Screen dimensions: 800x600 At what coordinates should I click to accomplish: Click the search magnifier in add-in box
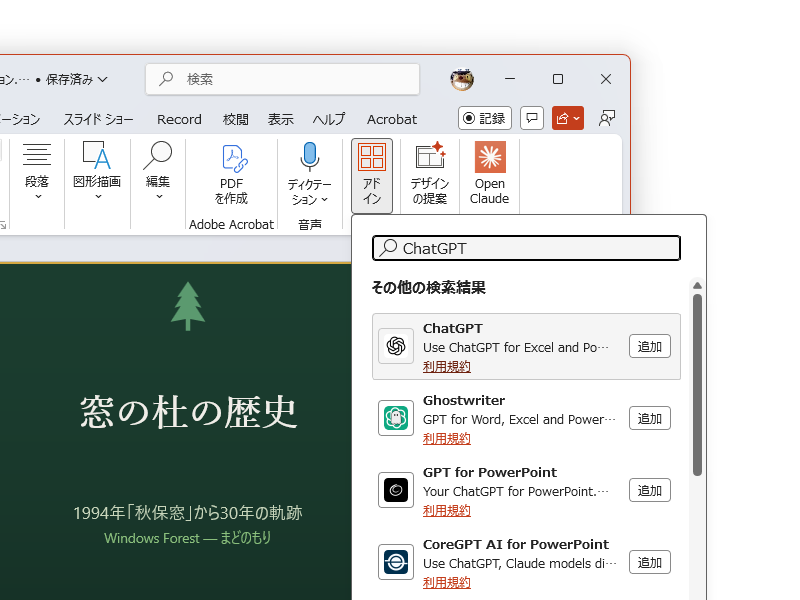pos(389,247)
